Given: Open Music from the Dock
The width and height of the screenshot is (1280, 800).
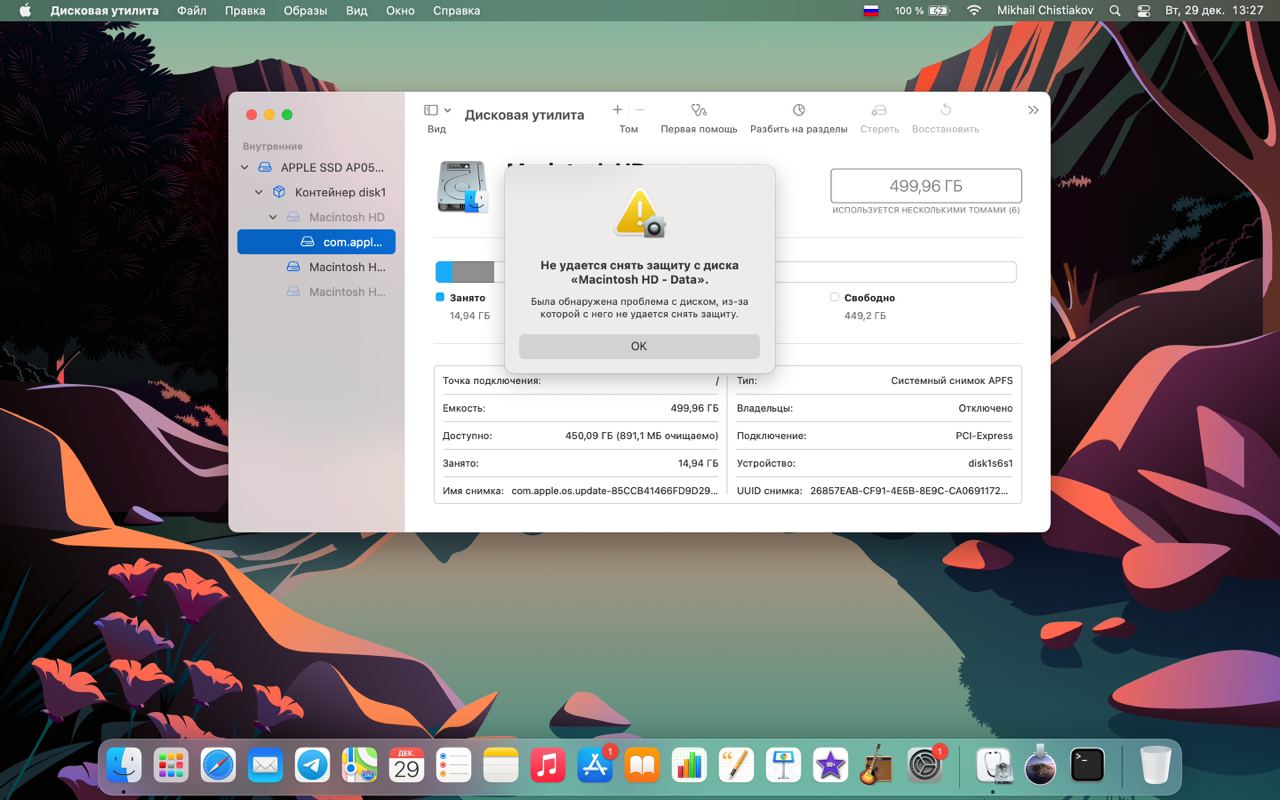Looking at the screenshot, I should tap(547, 767).
